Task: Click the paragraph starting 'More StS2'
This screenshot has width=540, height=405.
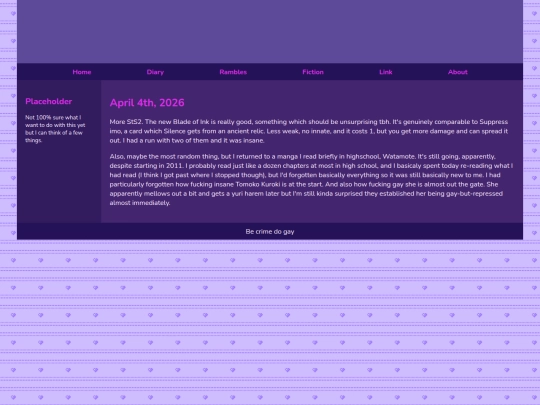Action: coord(309,131)
